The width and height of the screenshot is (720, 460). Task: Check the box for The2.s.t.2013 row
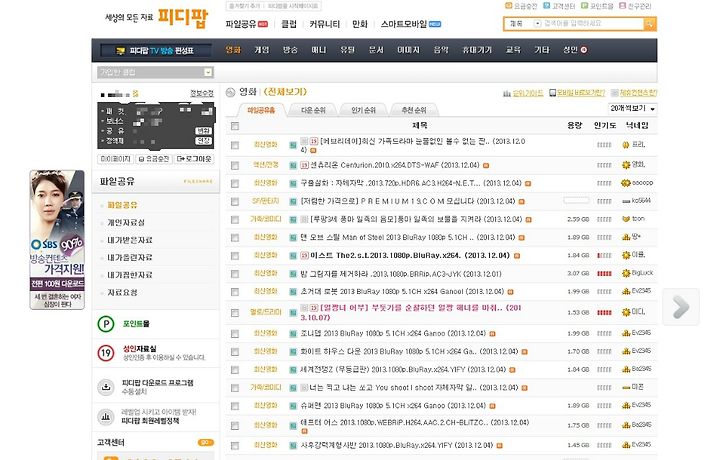click(x=235, y=256)
